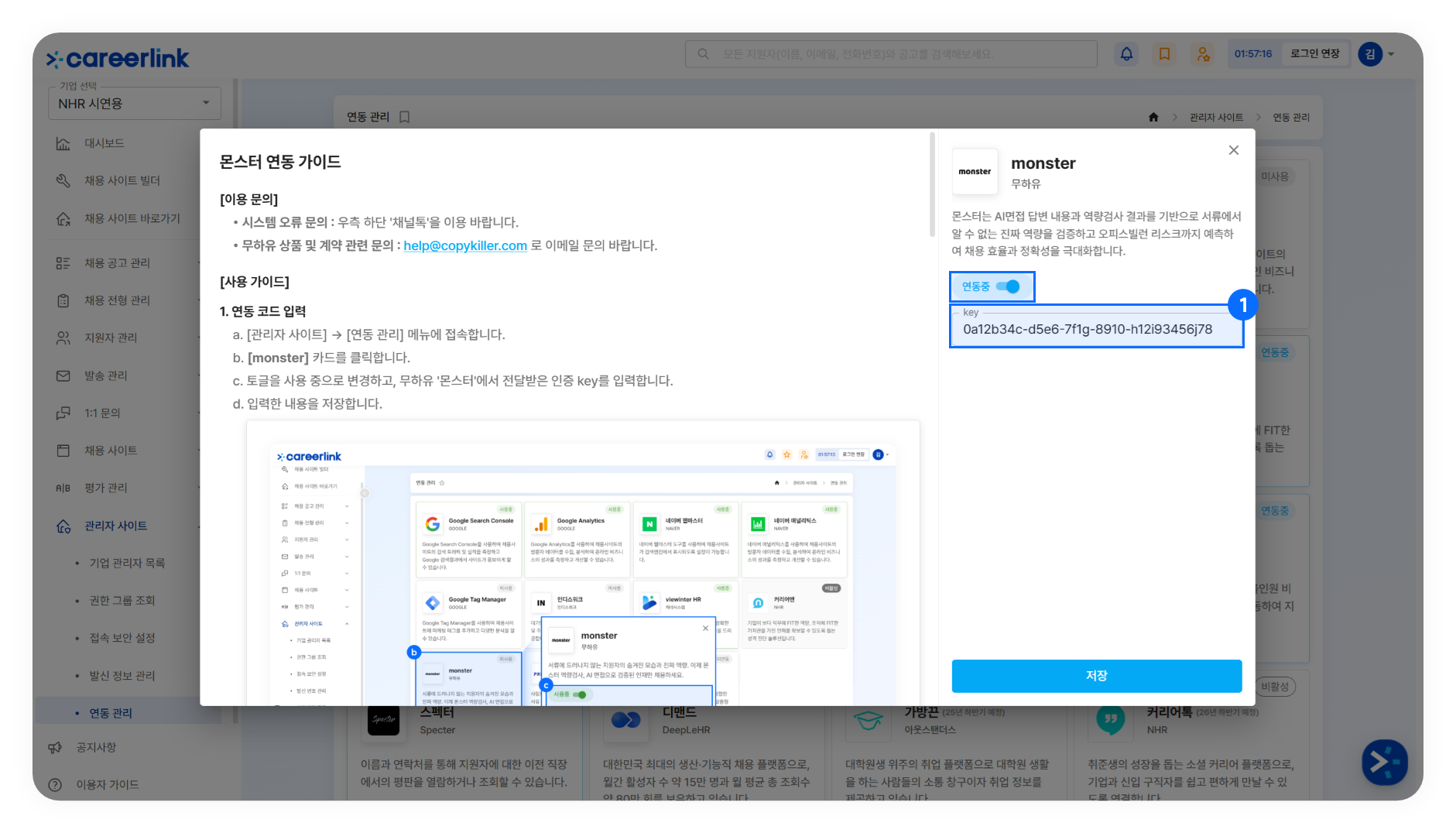Viewport: 1456px width, 833px height.
Task: Click the 발송 관리 envelope icon
Action: 63,375
